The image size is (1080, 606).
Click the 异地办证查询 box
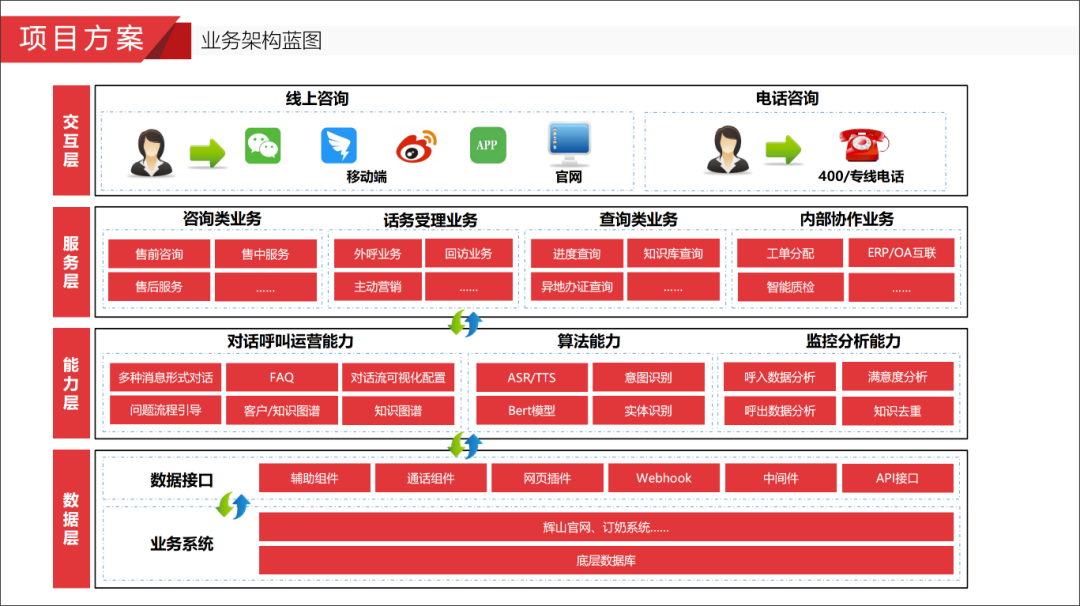click(x=577, y=286)
